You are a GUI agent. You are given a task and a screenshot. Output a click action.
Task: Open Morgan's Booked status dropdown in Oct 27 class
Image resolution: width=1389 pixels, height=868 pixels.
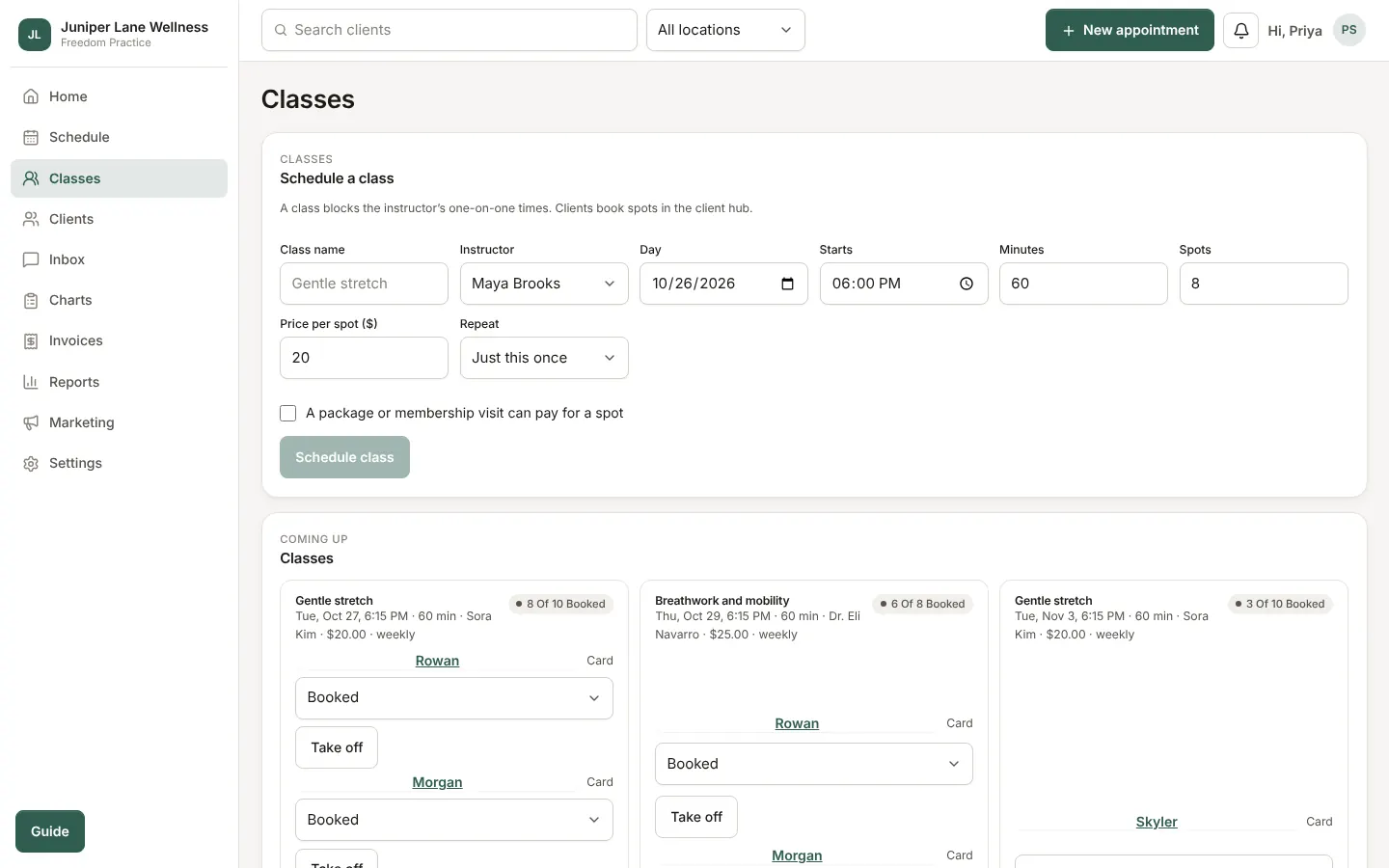point(454,820)
